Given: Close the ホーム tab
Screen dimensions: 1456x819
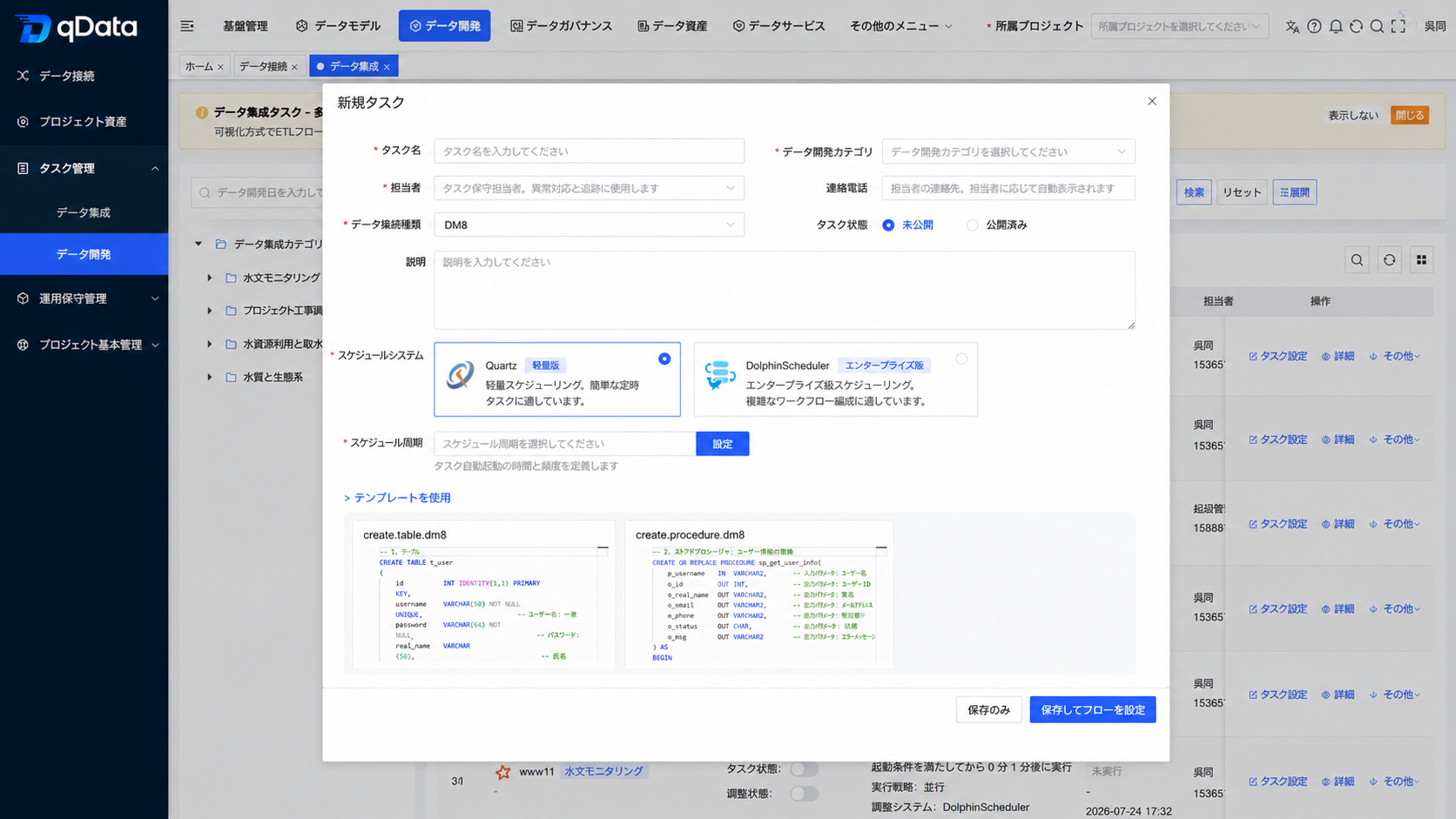Looking at the screenshot, I should pos(220,67).
